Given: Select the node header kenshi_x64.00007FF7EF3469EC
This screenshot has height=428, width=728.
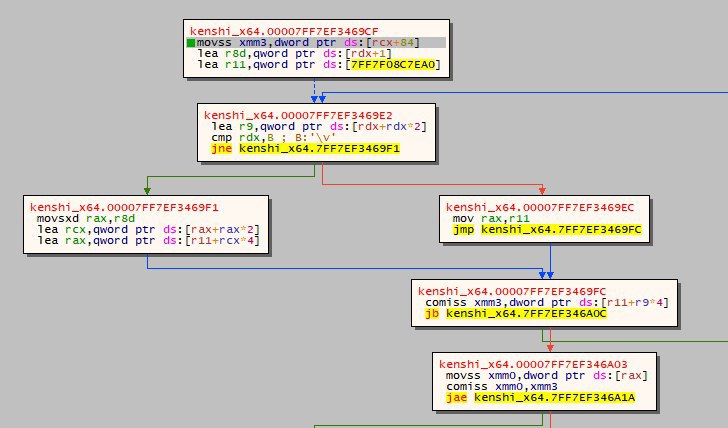Looking at the screenshot, I should click(540, 208).
